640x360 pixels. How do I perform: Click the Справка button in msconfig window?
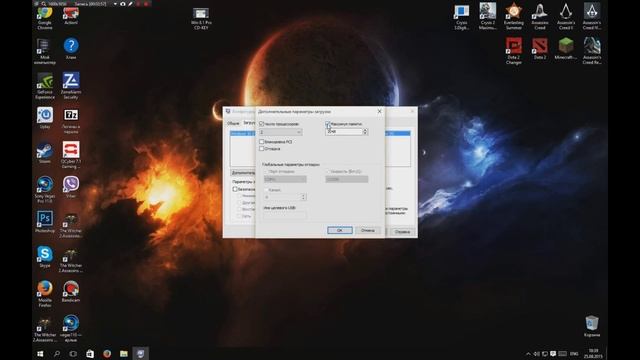402,231
